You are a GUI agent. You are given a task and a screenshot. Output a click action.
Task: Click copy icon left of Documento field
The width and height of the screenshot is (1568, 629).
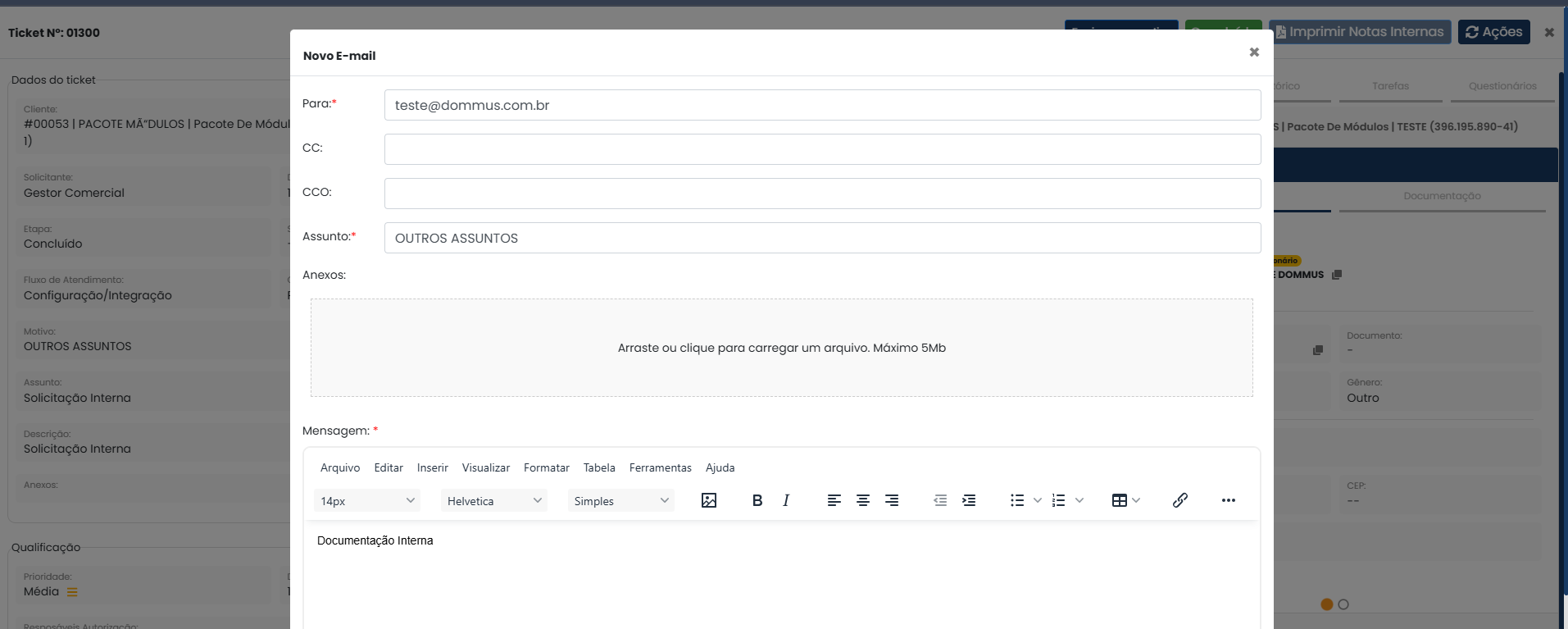1318,350
